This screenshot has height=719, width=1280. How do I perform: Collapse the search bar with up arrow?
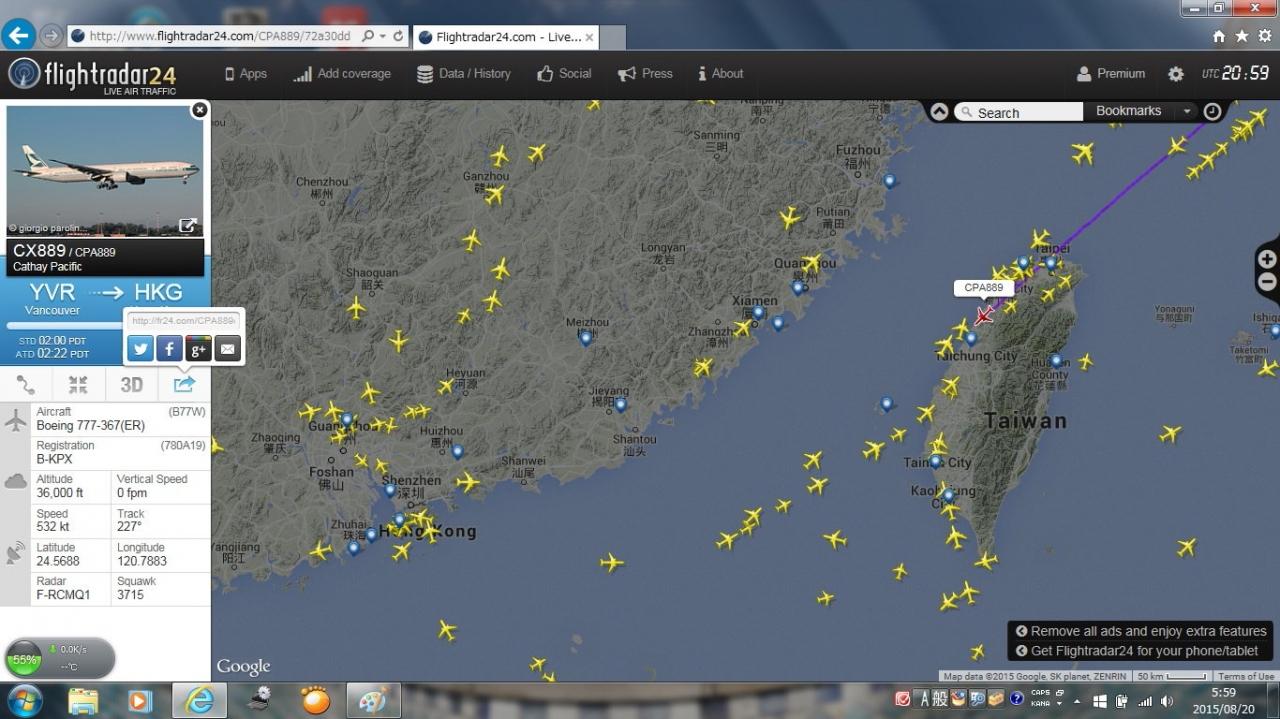pos(939,112)
